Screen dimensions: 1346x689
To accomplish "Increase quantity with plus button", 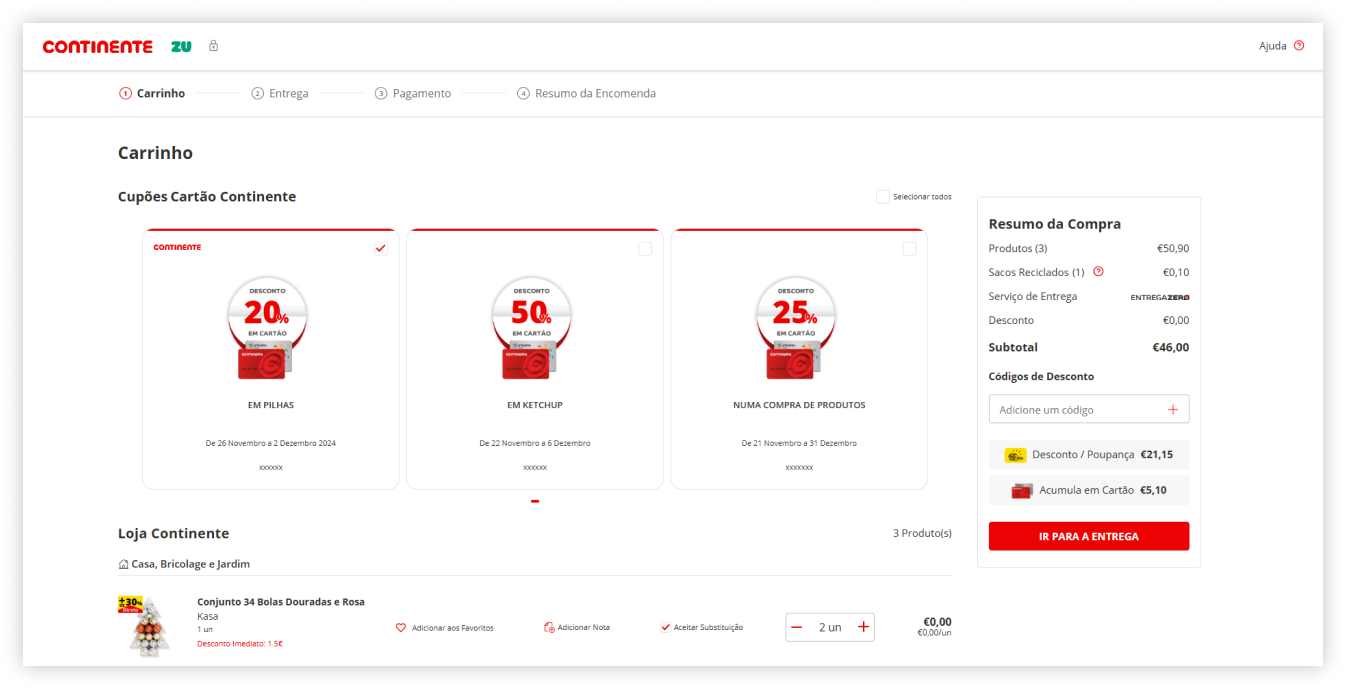I will coord(864,627).
